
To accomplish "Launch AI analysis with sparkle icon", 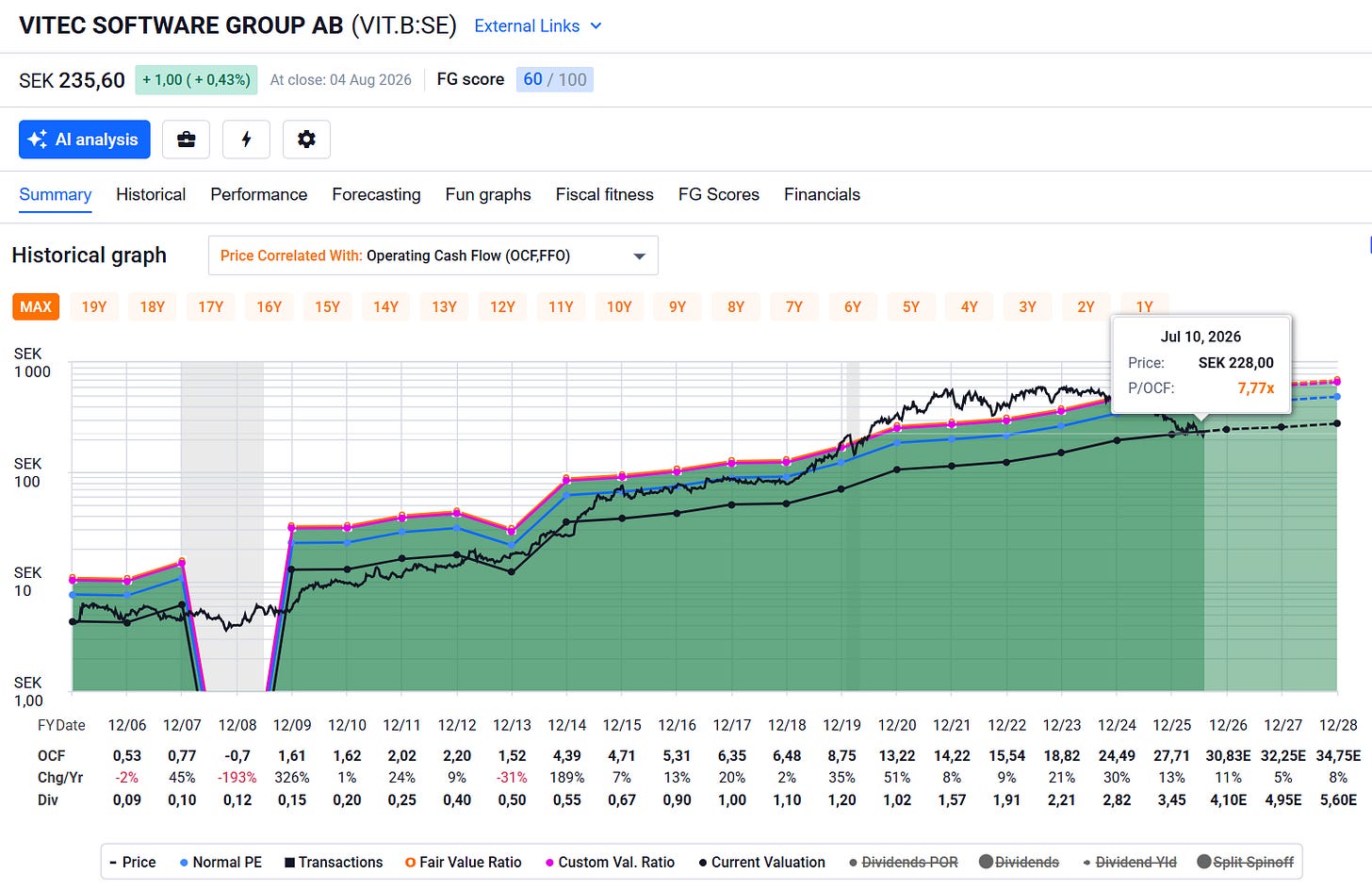I will 85,140.
